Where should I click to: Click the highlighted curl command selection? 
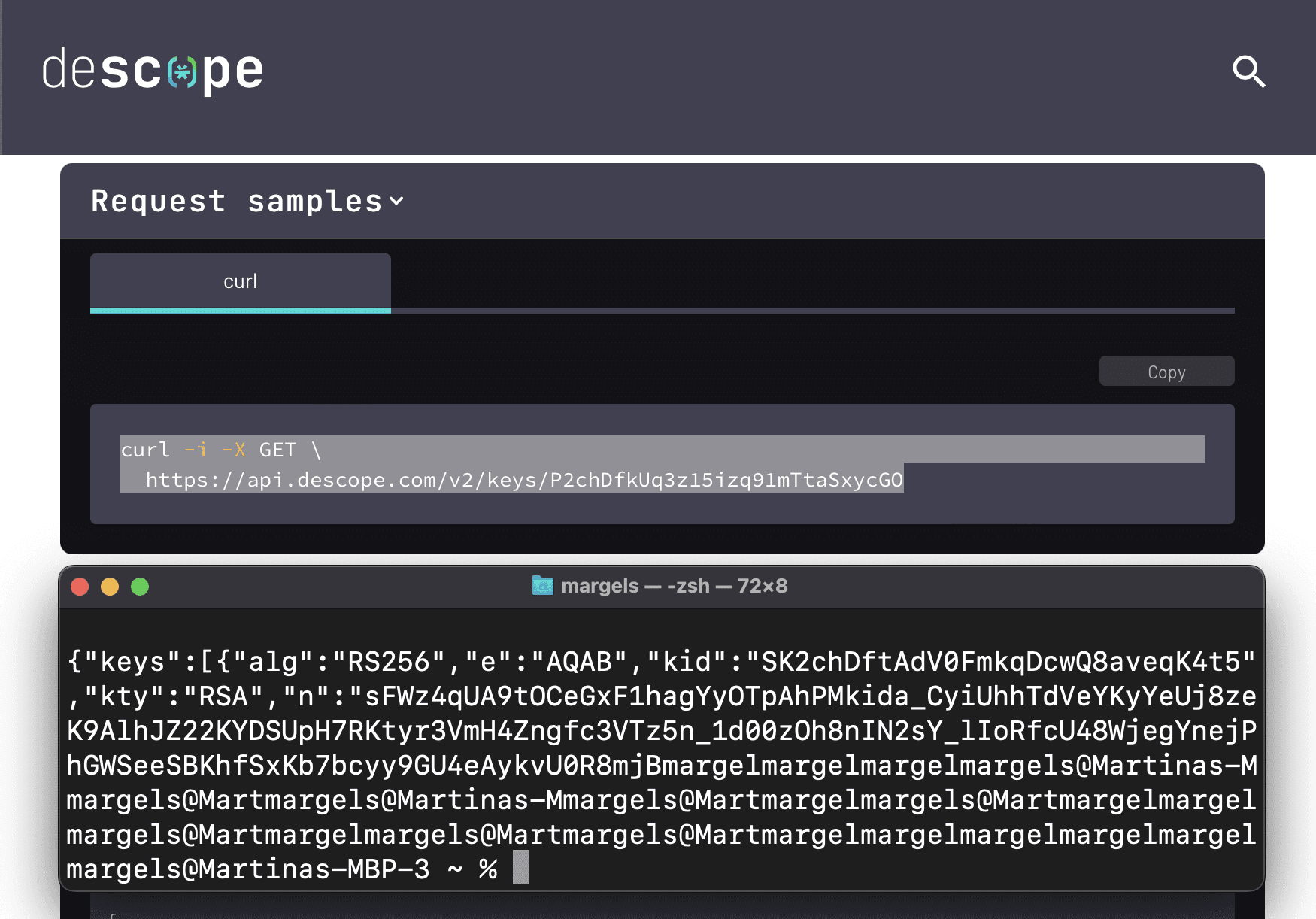[x=218, y=450]
